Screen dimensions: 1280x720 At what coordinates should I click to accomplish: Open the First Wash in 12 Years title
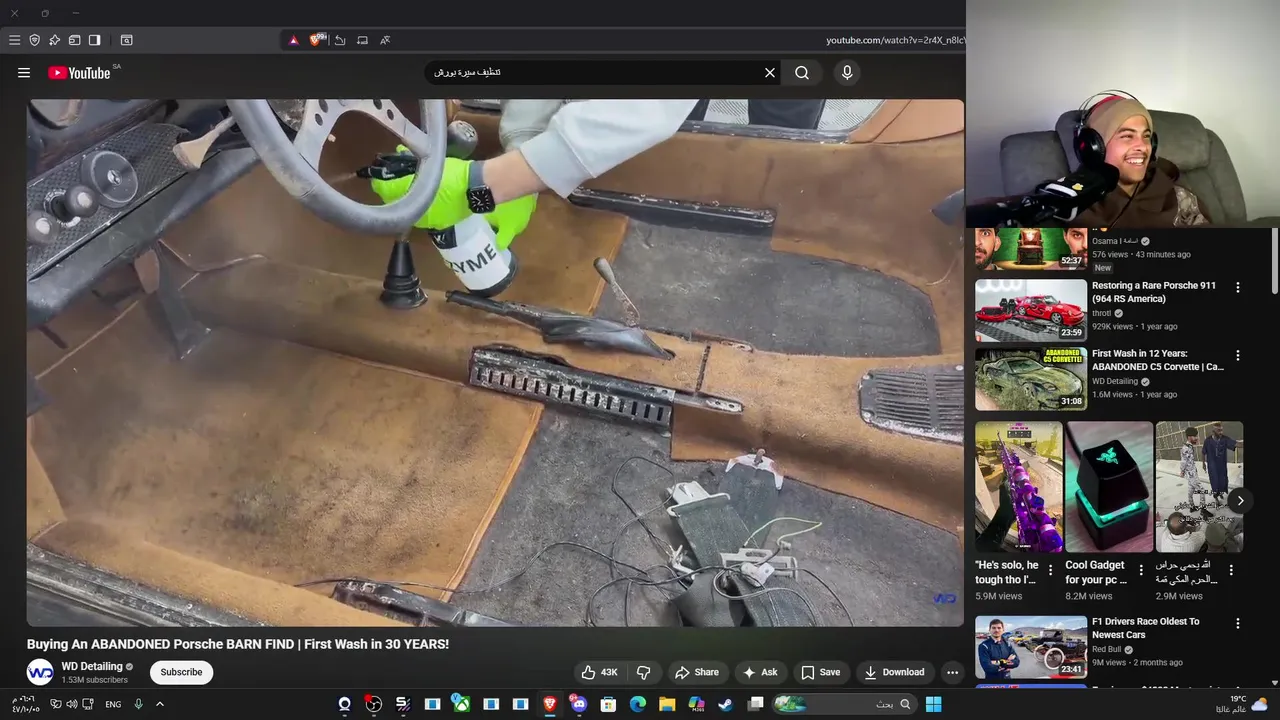click(1158, 360)
